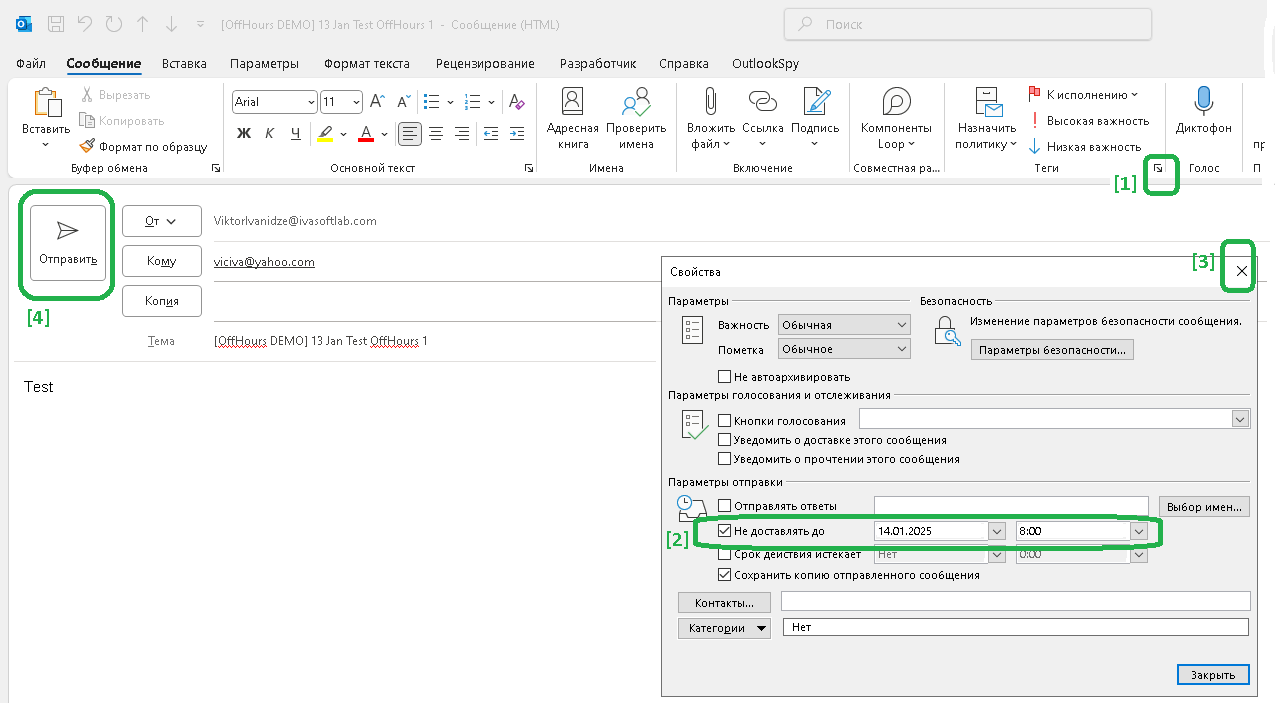Check 'Не автоархивировать' checkbox
1275x703 pixels.
(x=725, y=377)
